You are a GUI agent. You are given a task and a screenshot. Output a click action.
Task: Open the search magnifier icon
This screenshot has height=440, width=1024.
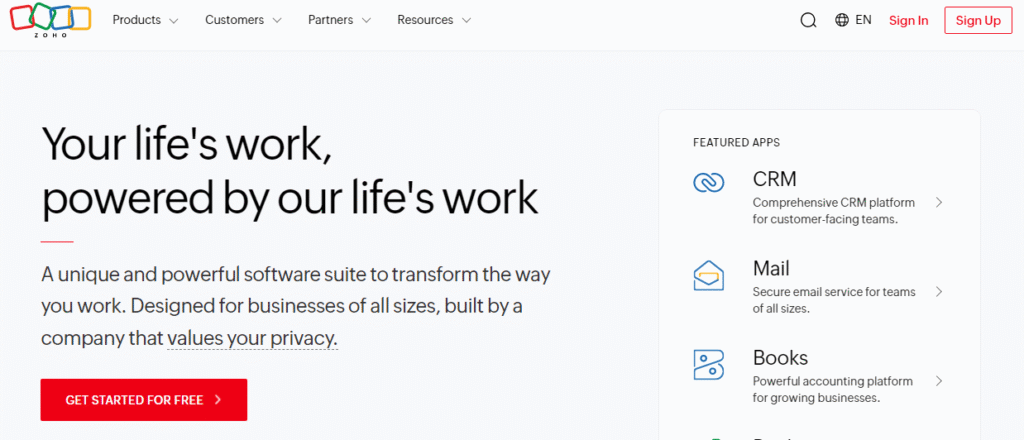808,20
